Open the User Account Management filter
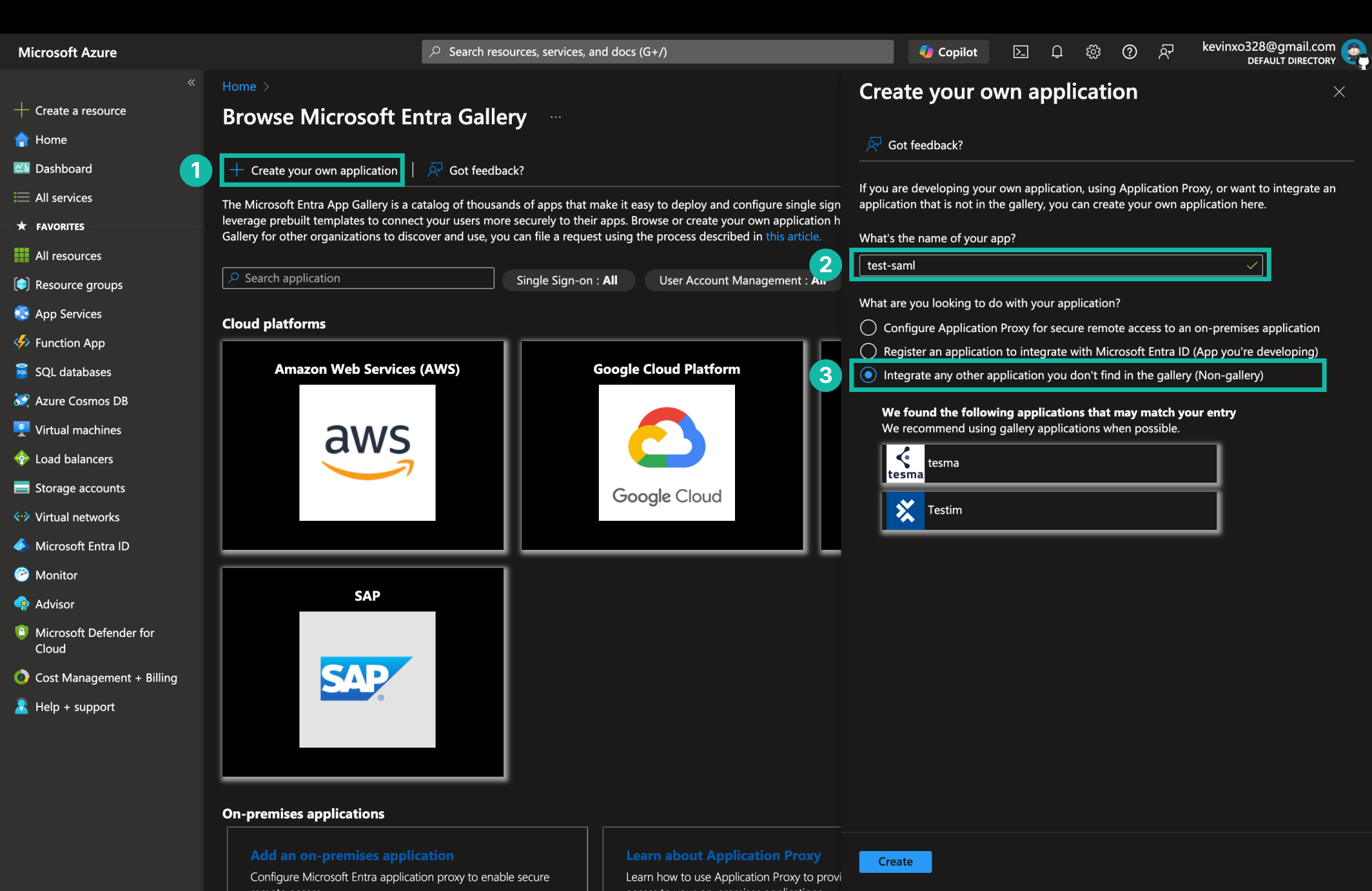Viewport: 1372px width, 891px height. pos(742,280)
